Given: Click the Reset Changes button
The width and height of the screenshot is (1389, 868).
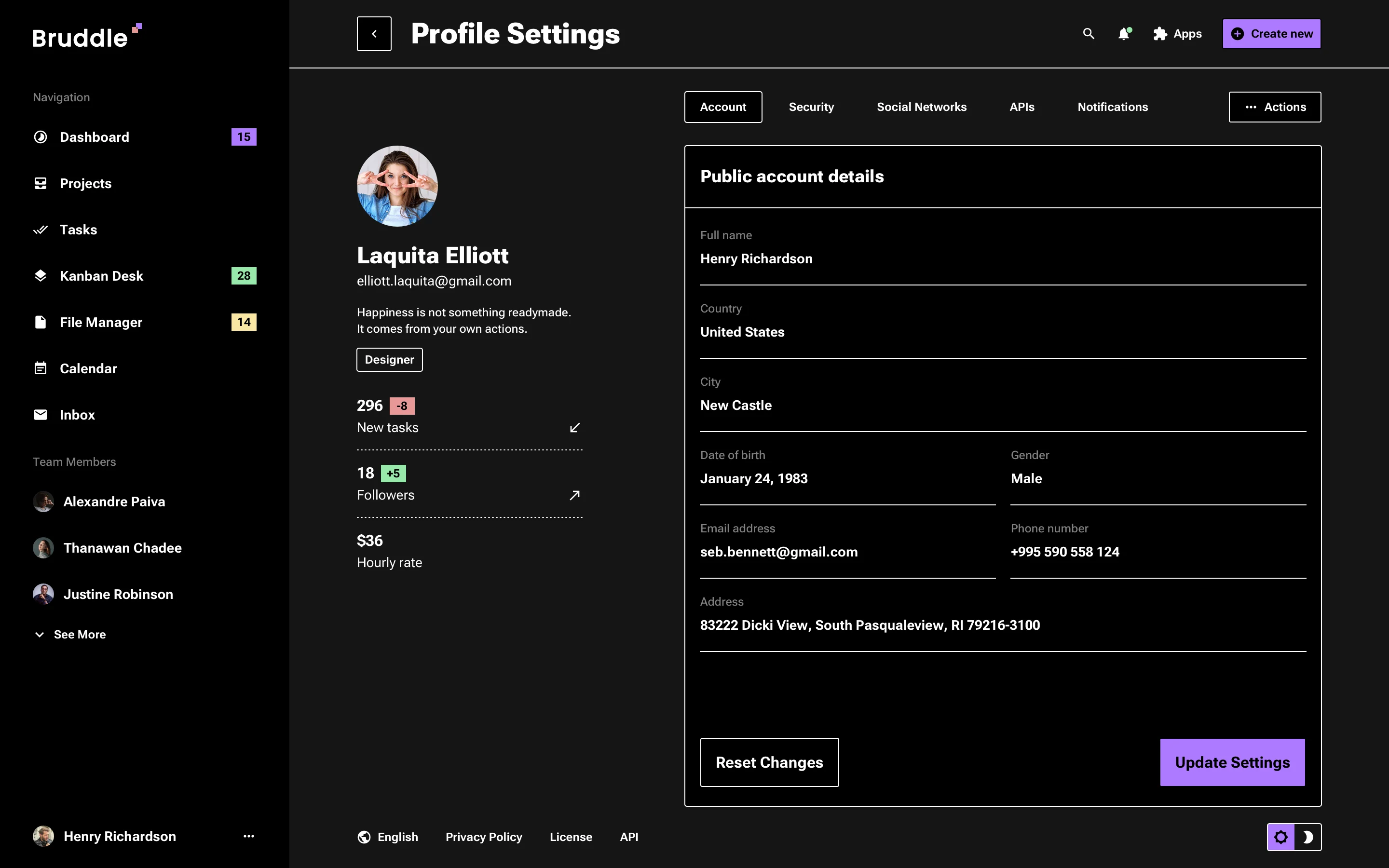Looking at the screenshot, I should pyautogui.click(x=769, y=762).
